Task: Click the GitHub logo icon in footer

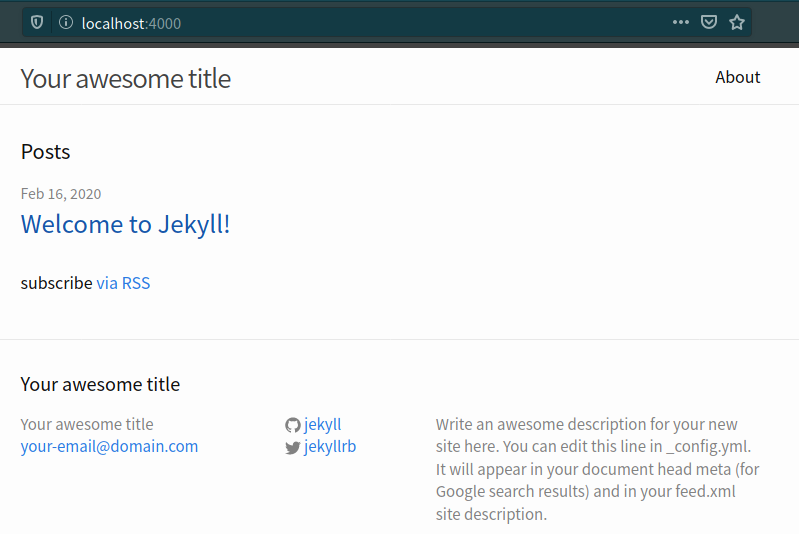Action: point(293,425)
